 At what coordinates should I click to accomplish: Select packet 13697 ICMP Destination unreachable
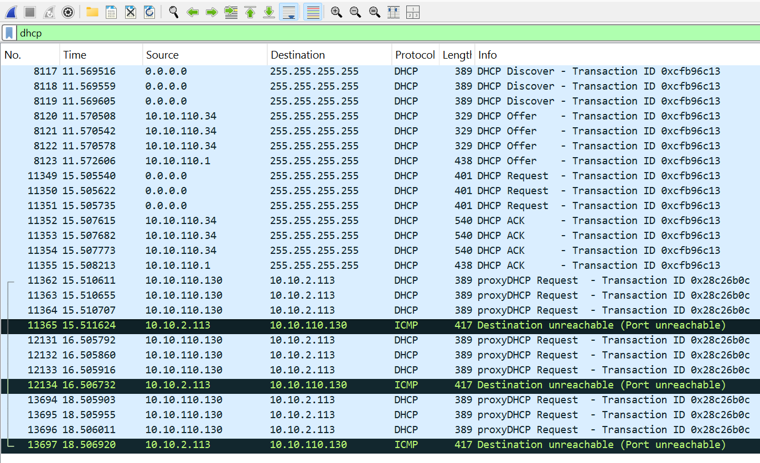[380, 445]
